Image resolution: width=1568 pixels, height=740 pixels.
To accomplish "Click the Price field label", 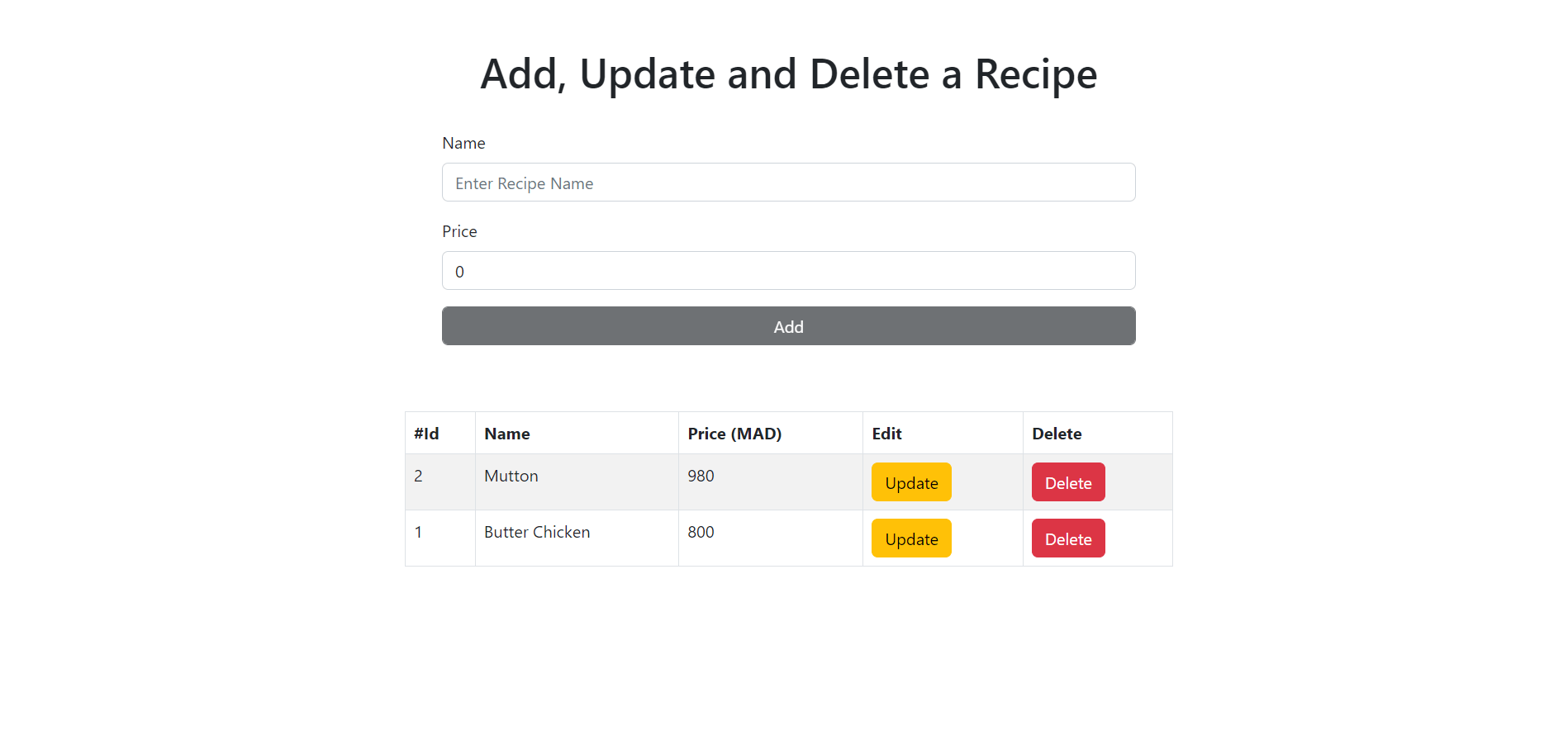I will [x=459, y=231].
